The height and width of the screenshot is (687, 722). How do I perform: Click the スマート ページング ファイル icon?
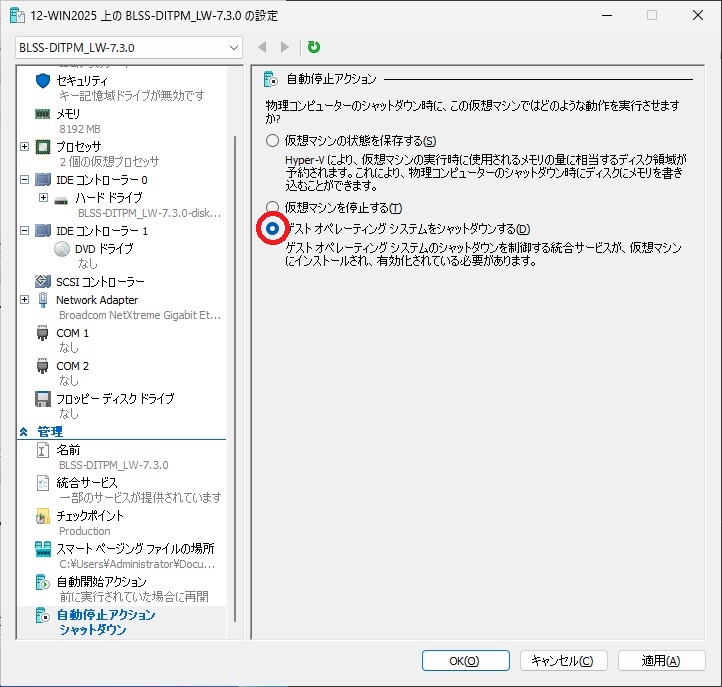coord(43,549)
